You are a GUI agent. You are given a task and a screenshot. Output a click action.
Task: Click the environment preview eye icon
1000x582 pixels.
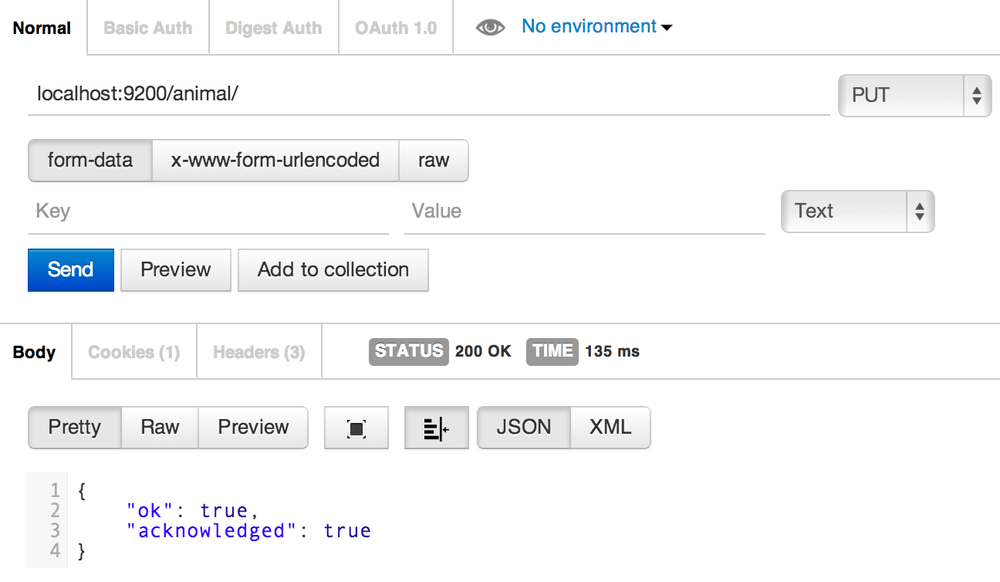point(490,27)
